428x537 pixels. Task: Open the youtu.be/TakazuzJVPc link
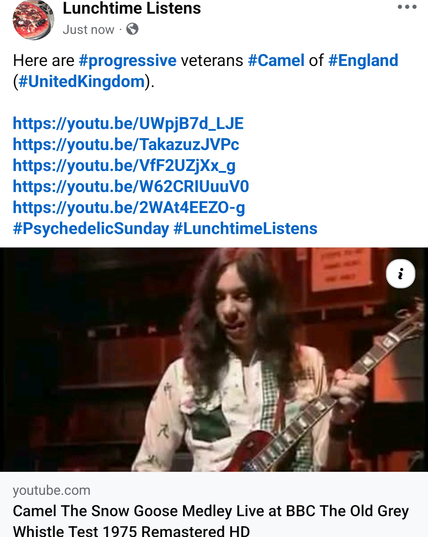tap(126, 145)
